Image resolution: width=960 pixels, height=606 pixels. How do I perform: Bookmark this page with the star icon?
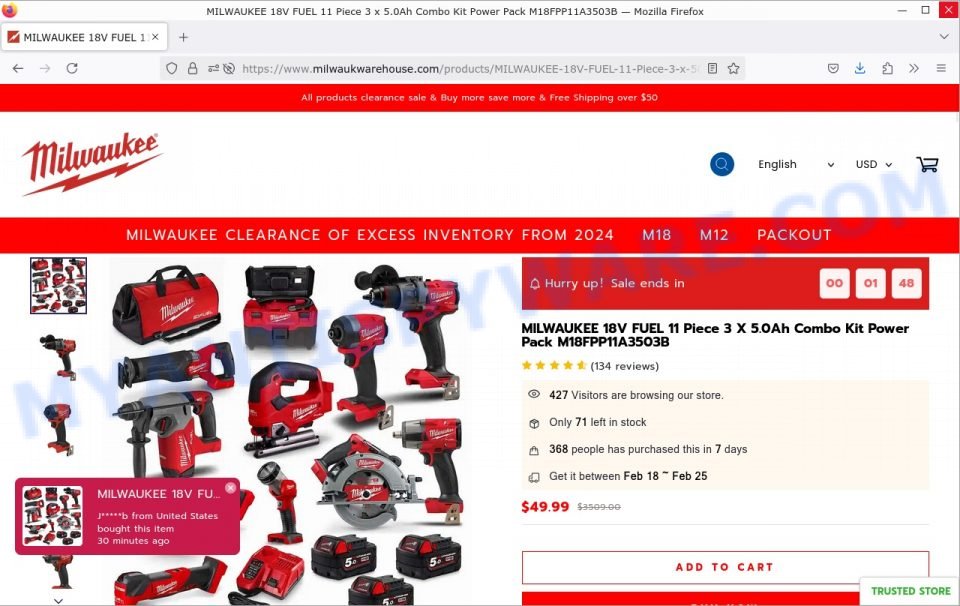(x=733, y=69)
